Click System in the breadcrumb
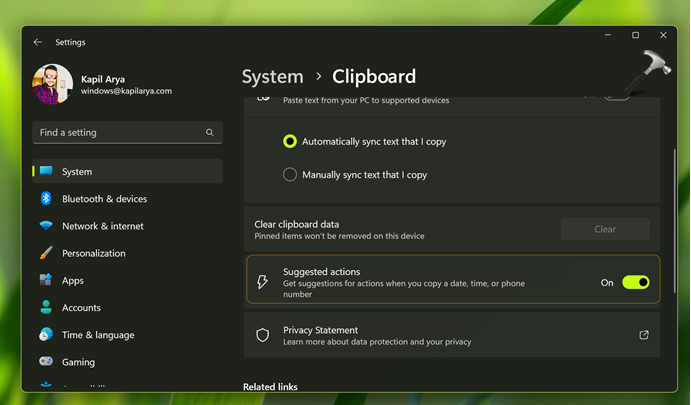Viewport: 691px width, 405px height. click(272, 76)
